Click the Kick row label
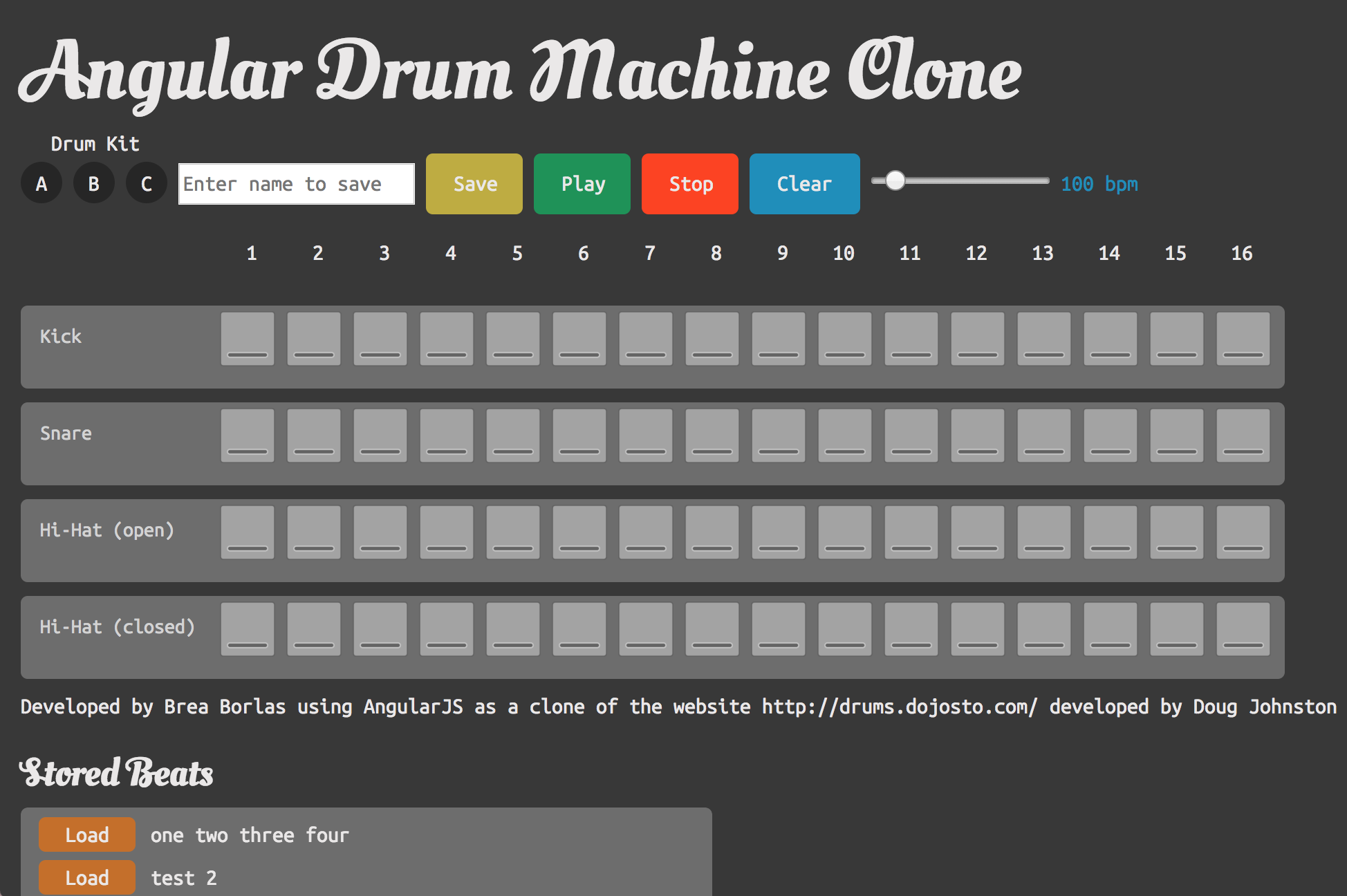Viewport: 1347px width, 896px height. (x=61, y=337)
